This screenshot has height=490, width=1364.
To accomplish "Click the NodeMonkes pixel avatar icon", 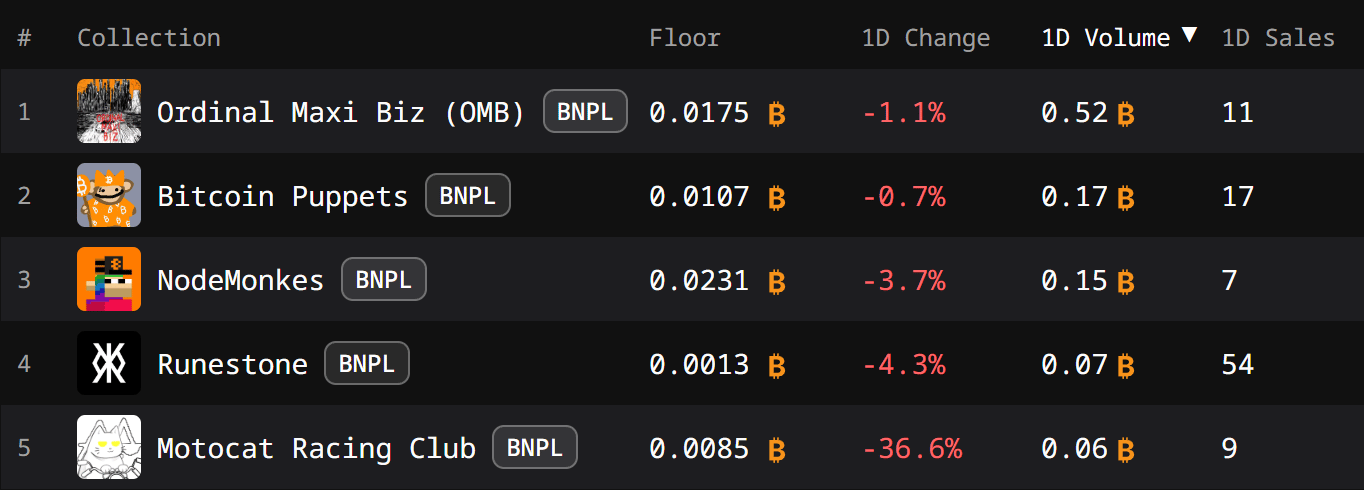I will coord(109,279).
